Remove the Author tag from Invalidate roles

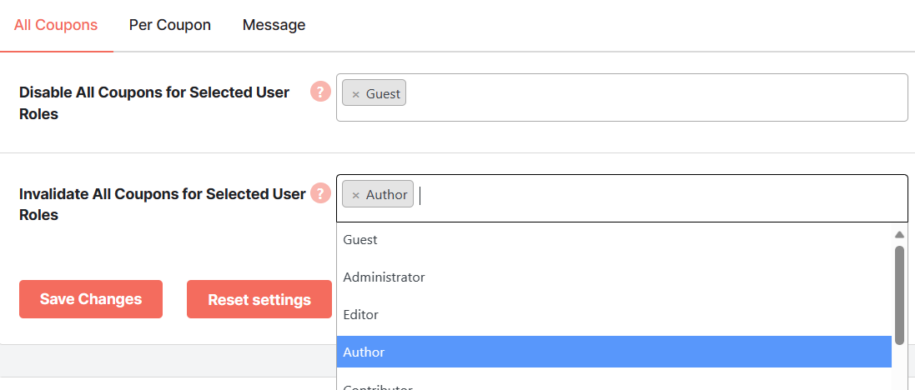click(355, 195)
